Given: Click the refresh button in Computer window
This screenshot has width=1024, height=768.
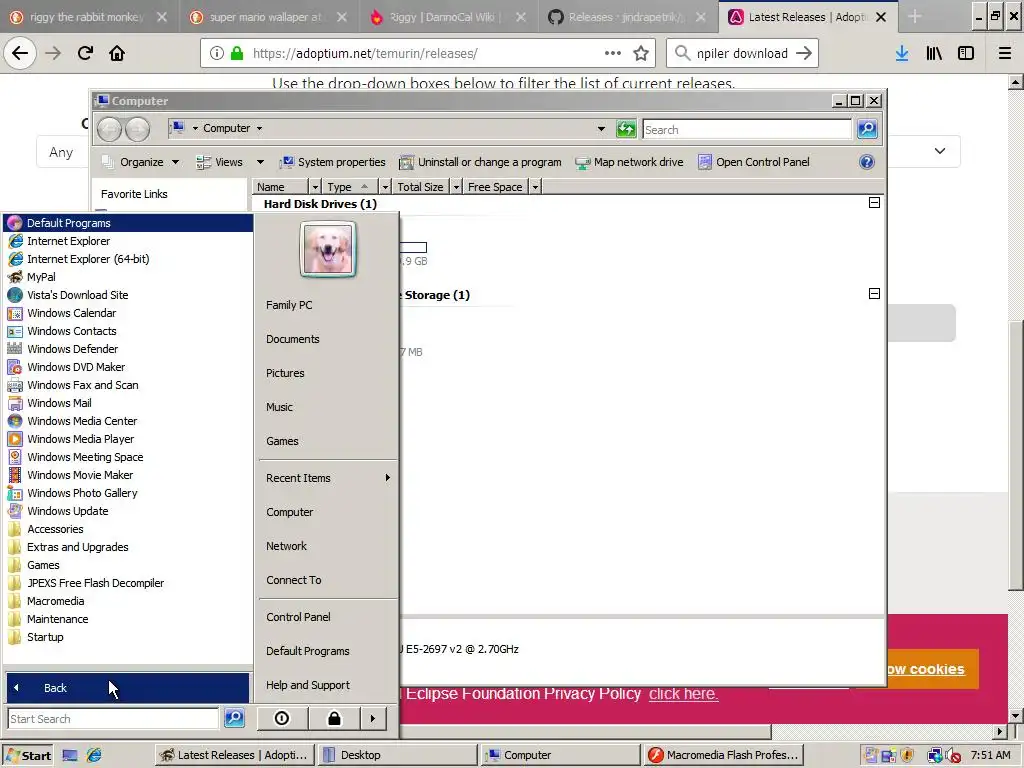Looking at the screenshot, I should (626, 129).
